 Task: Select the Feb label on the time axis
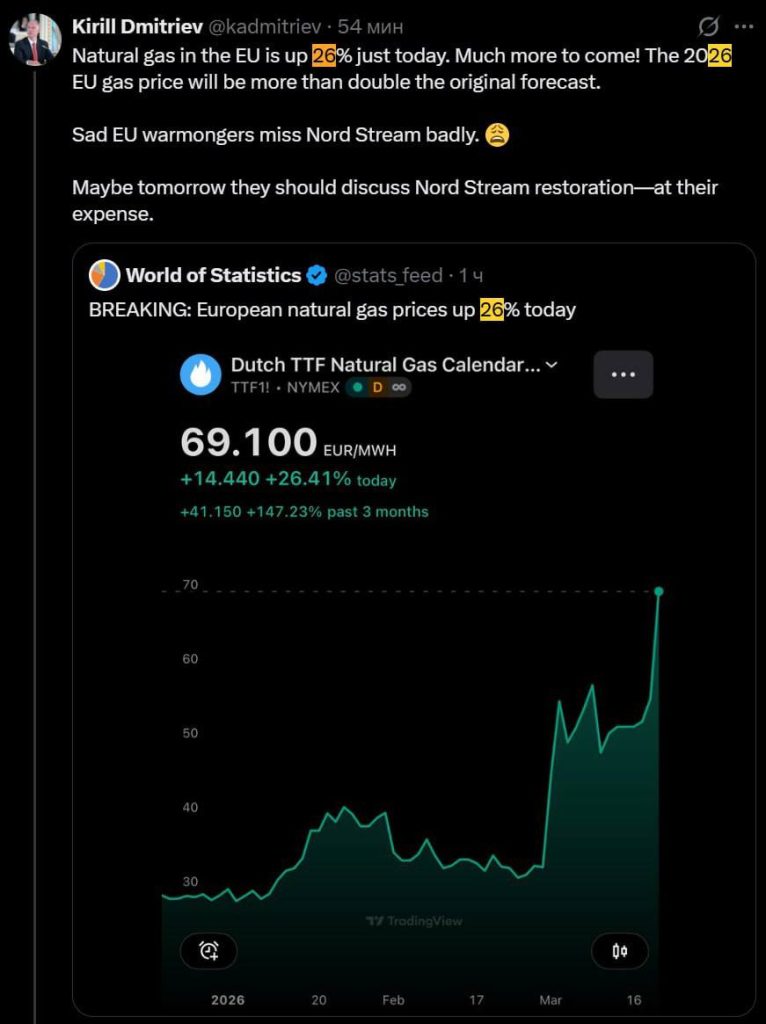(393, 1000)
